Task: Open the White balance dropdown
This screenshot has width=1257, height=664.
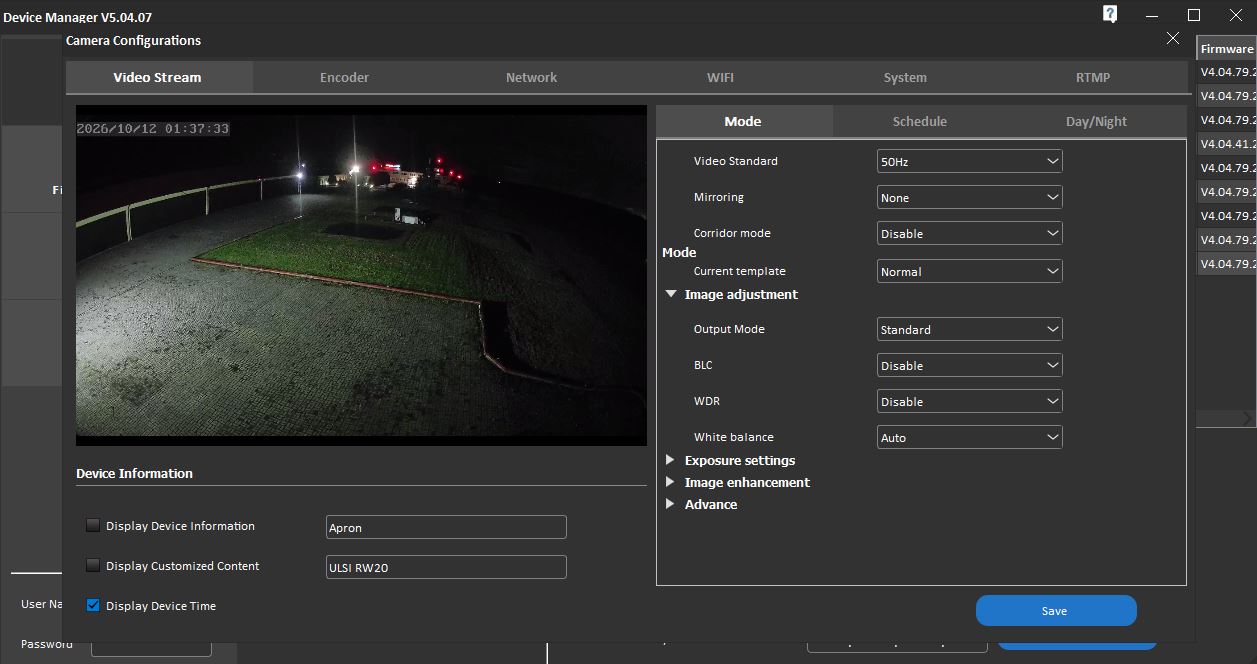Action: tap(969, 437)
